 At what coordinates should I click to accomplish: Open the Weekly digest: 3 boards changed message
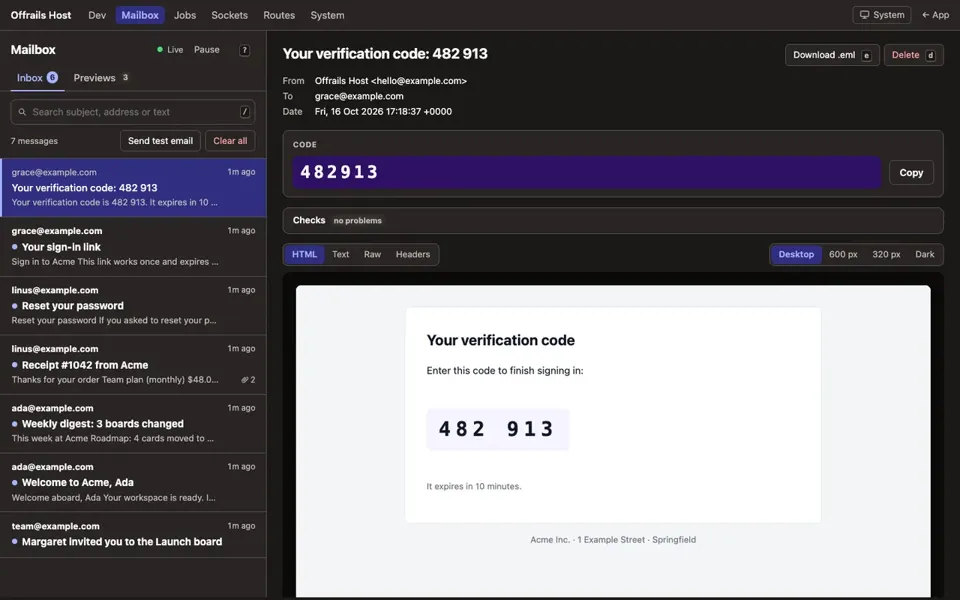coord(133,423)
